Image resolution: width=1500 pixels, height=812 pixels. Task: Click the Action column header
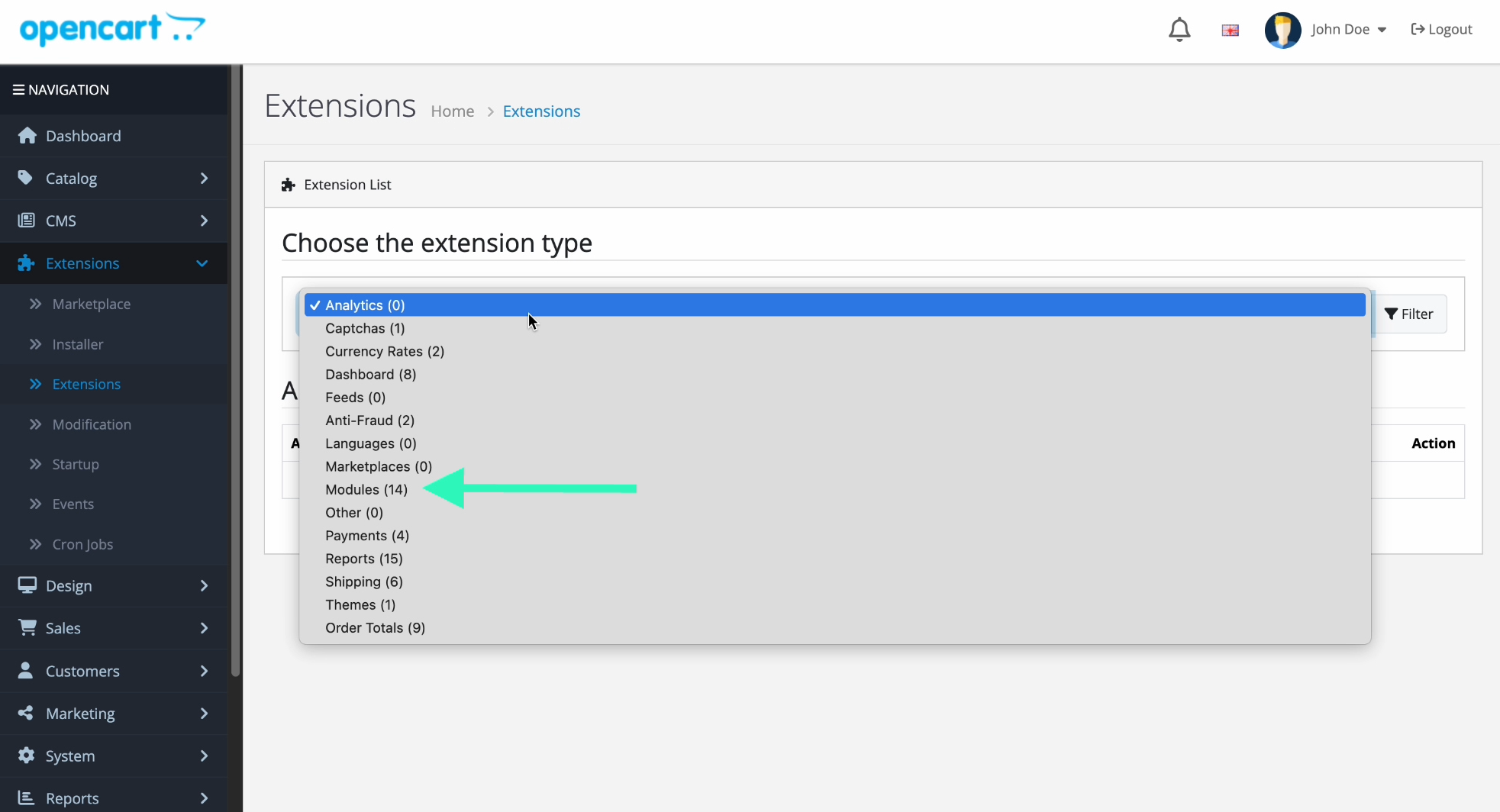(1433, 443)
